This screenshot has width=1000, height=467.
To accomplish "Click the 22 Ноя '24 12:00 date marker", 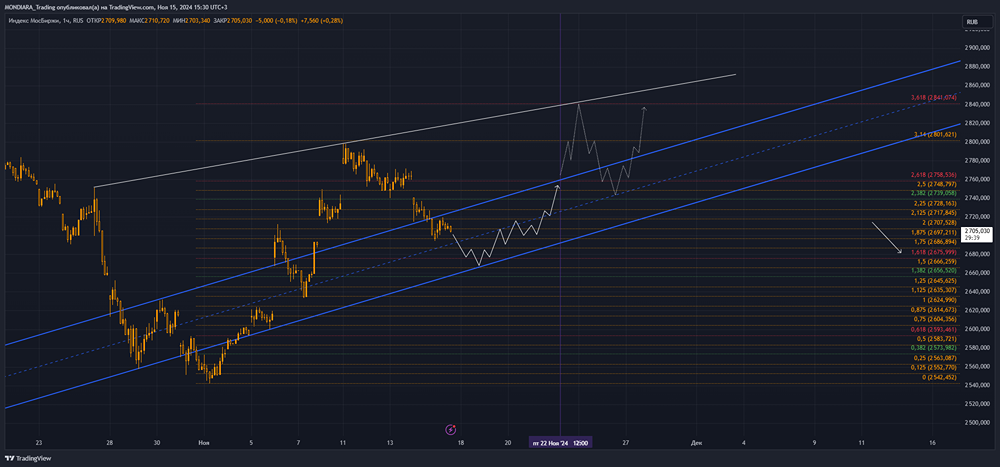I will [x=561, y=442].
